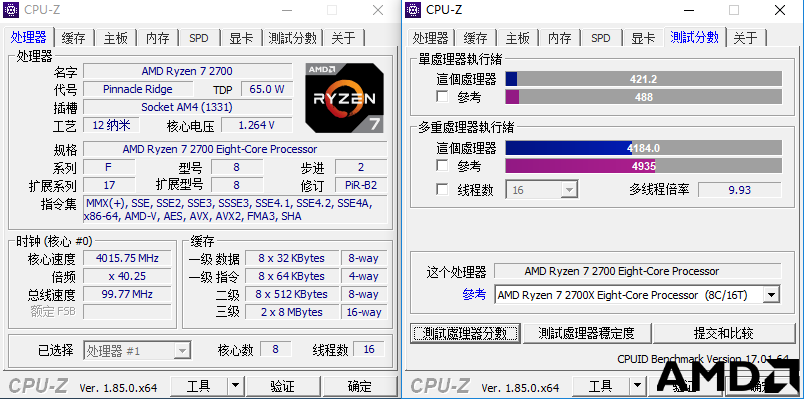
Task: Switch to 关于 tab in left window
Action: tap(344, 38)
